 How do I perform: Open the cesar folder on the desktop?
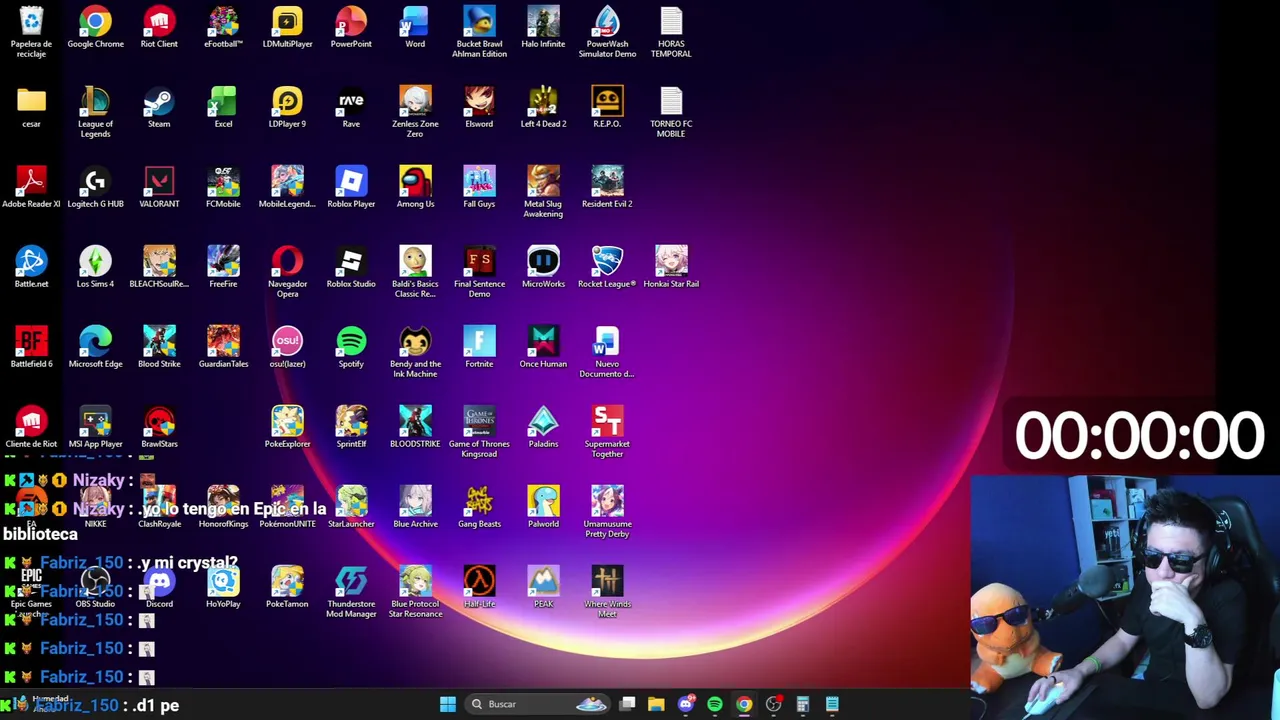31,108
